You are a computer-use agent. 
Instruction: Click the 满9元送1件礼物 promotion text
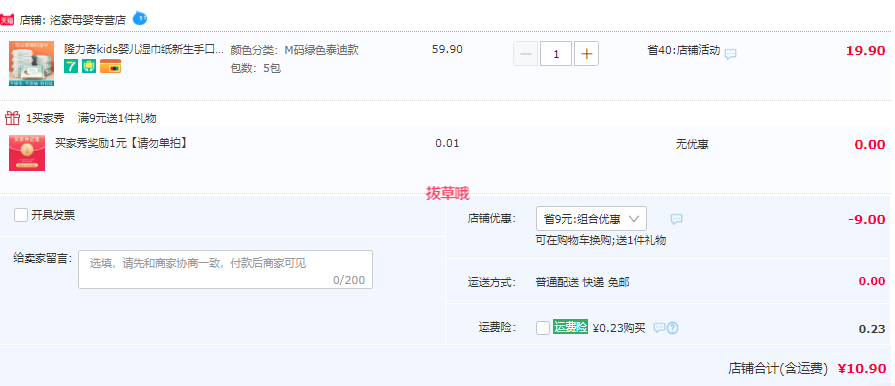117,118
